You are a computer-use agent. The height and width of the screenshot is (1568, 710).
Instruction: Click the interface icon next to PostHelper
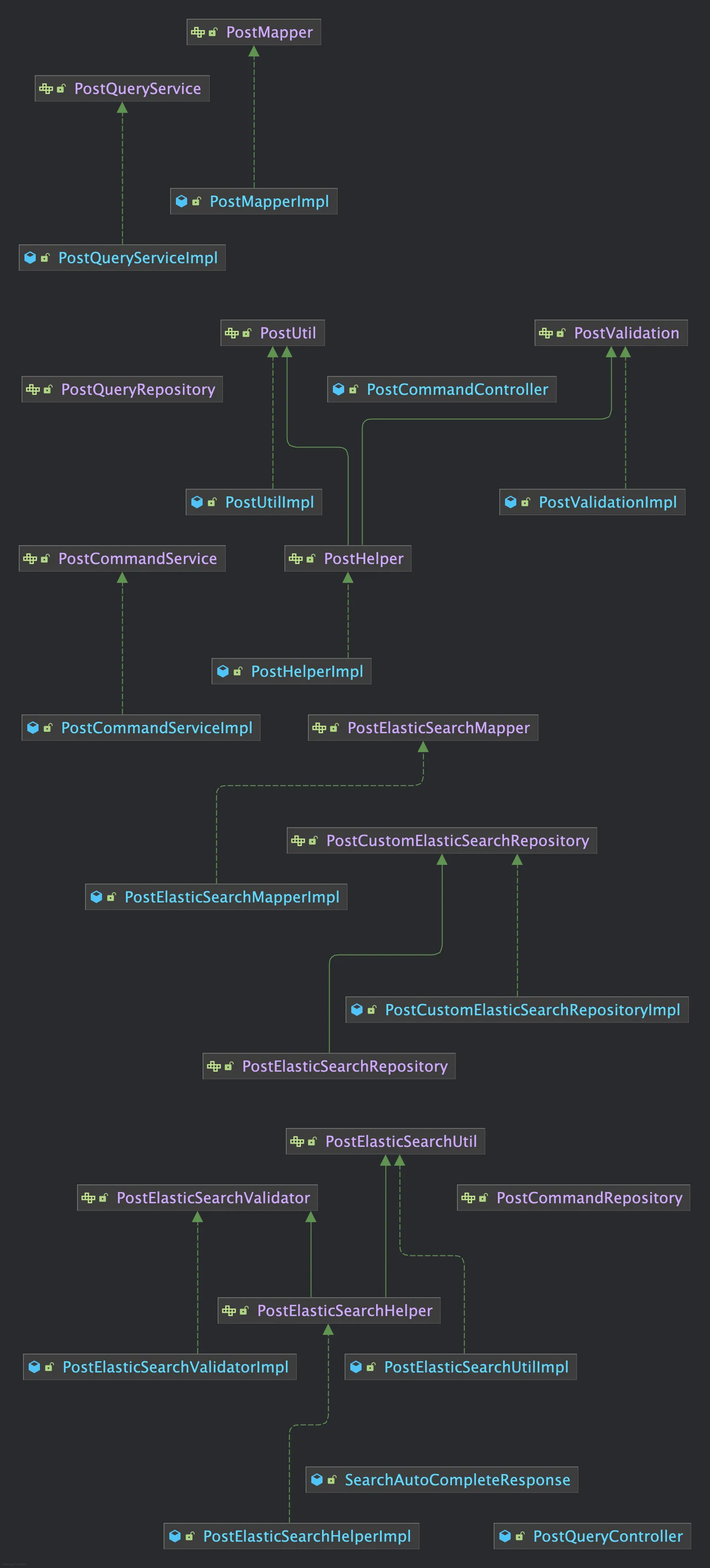[295, 559]
